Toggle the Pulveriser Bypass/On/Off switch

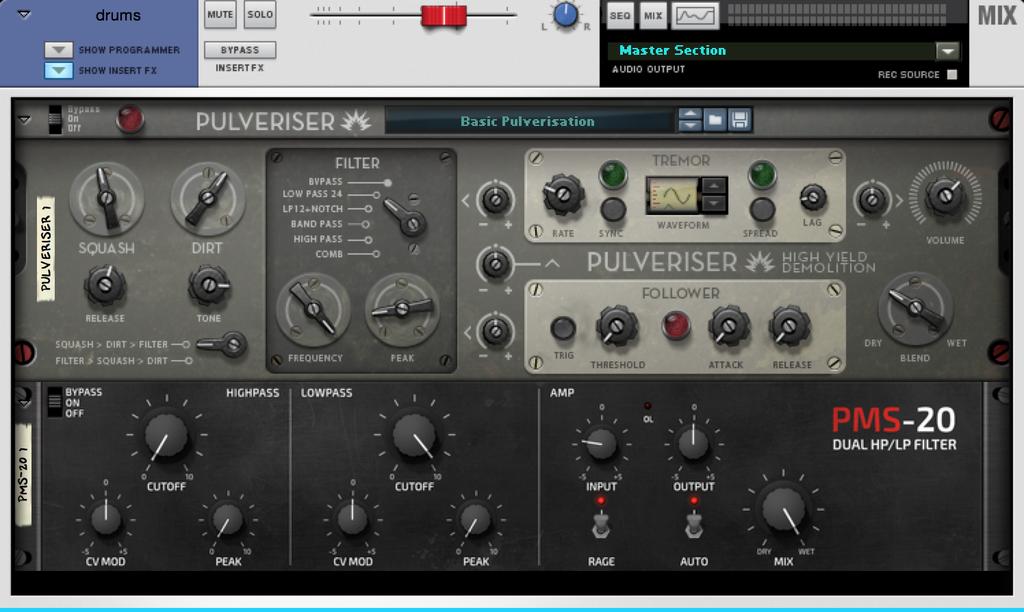click(55, 119)
